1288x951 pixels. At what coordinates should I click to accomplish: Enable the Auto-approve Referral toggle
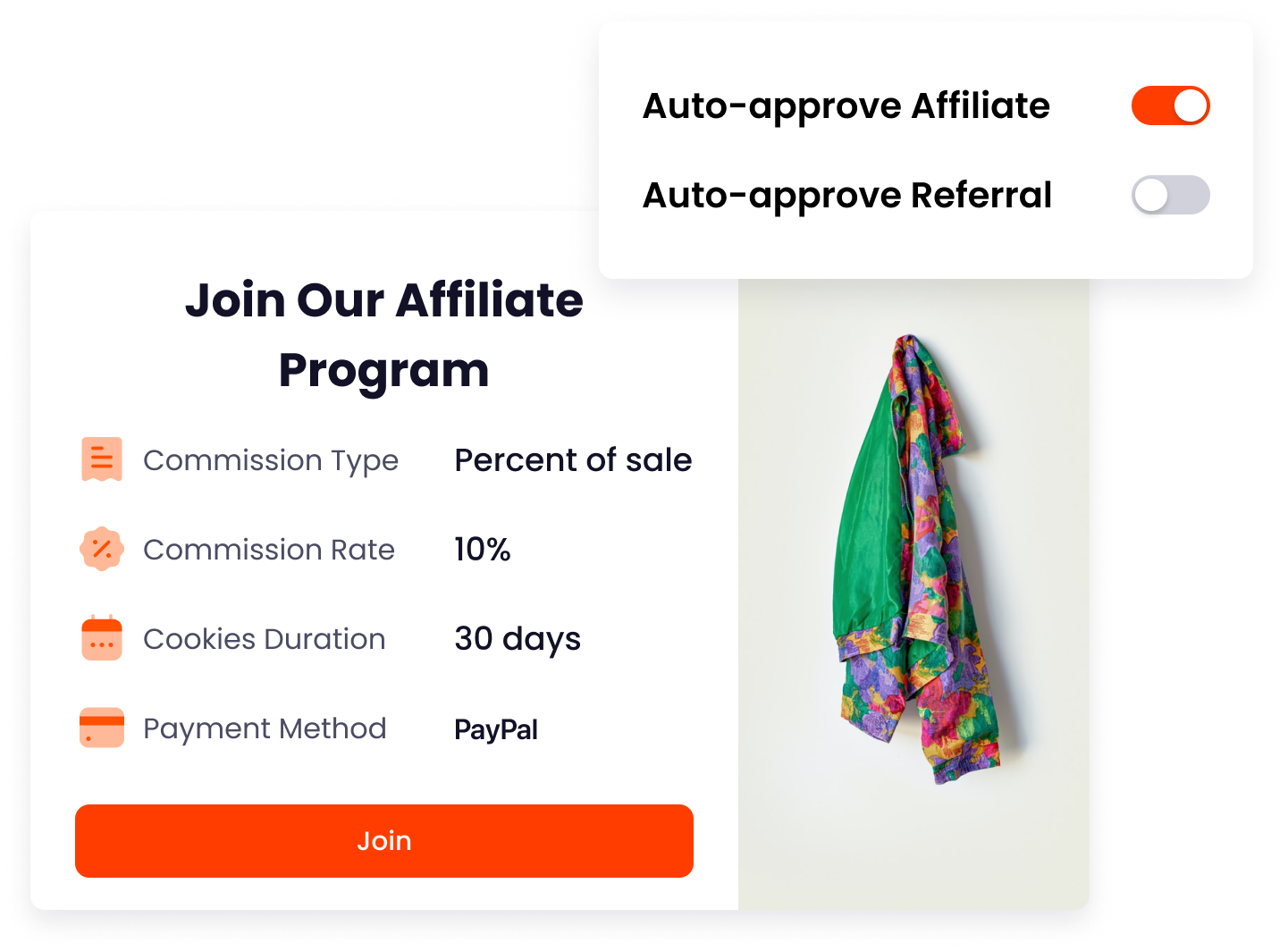(x=1170, y=195)
